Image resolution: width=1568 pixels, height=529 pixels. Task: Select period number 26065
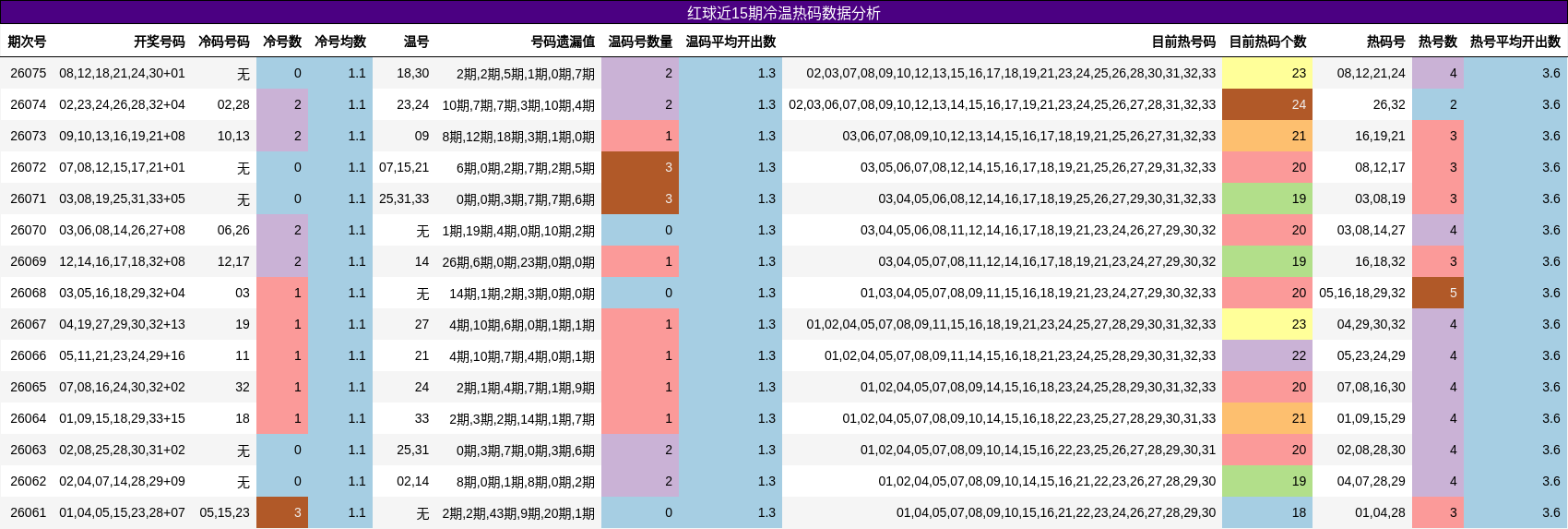(28, 387)
